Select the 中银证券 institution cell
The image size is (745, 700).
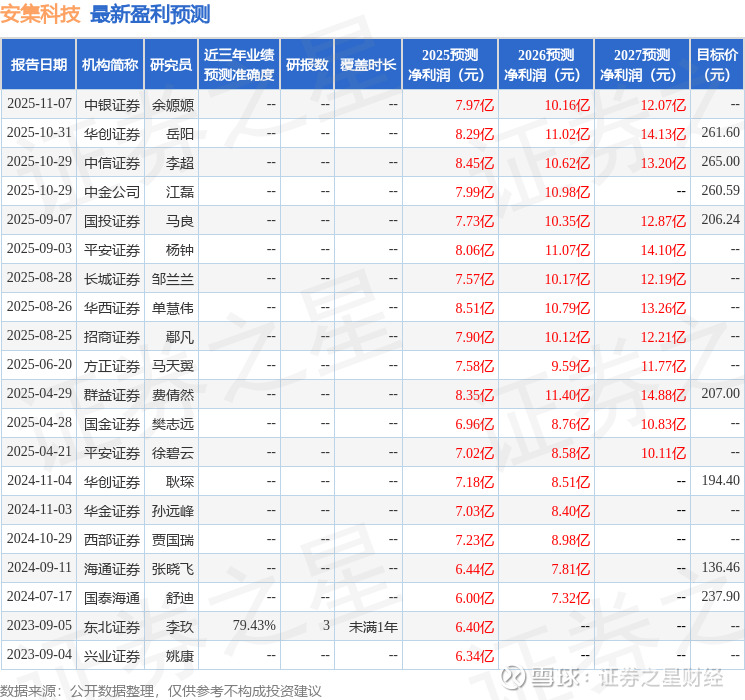pyautogui.click(x=112, y=105)
